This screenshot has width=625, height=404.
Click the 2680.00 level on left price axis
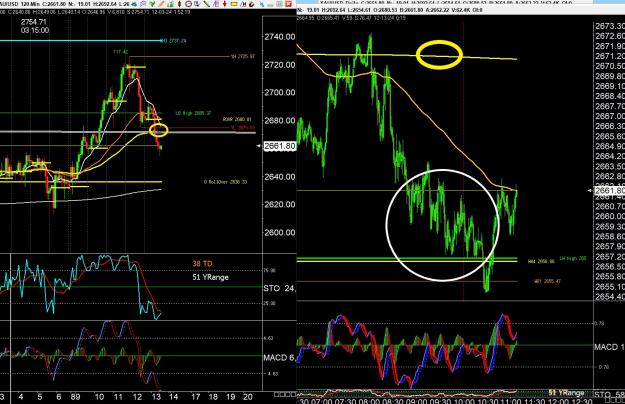click(279, 120)
